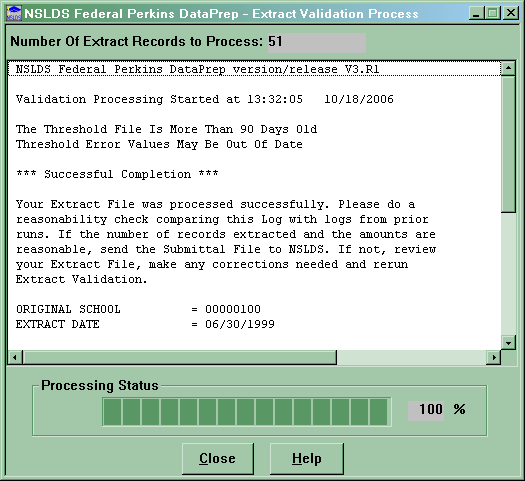Viewport: 525px width, 481px height.
Task: Click the records to process field showing 51
Action: click(317, 43)
